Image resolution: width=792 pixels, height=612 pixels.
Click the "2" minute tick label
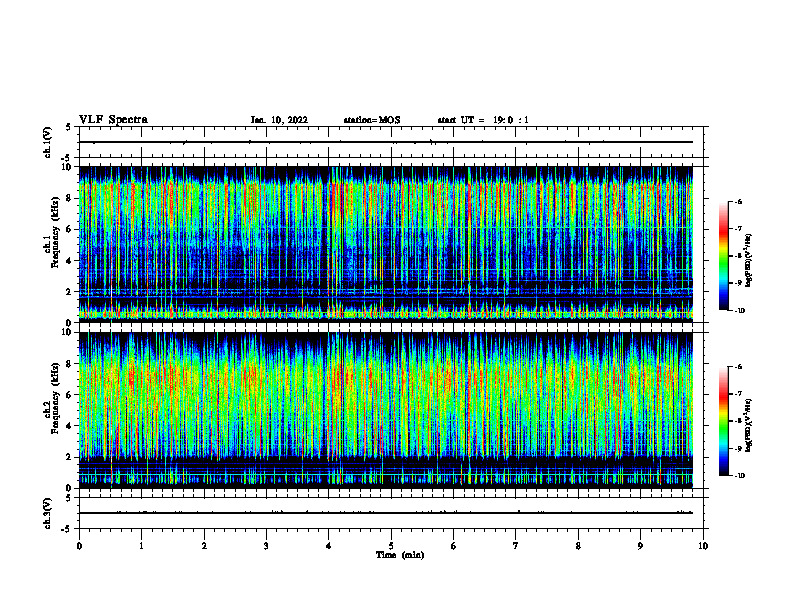coord(204,546)
